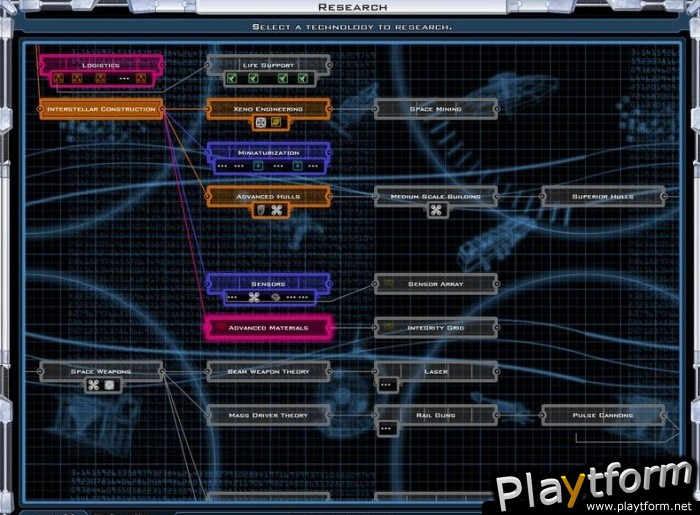
Task: Click the rightmost orange icon under Logistics
Action: tap(141, 79)
